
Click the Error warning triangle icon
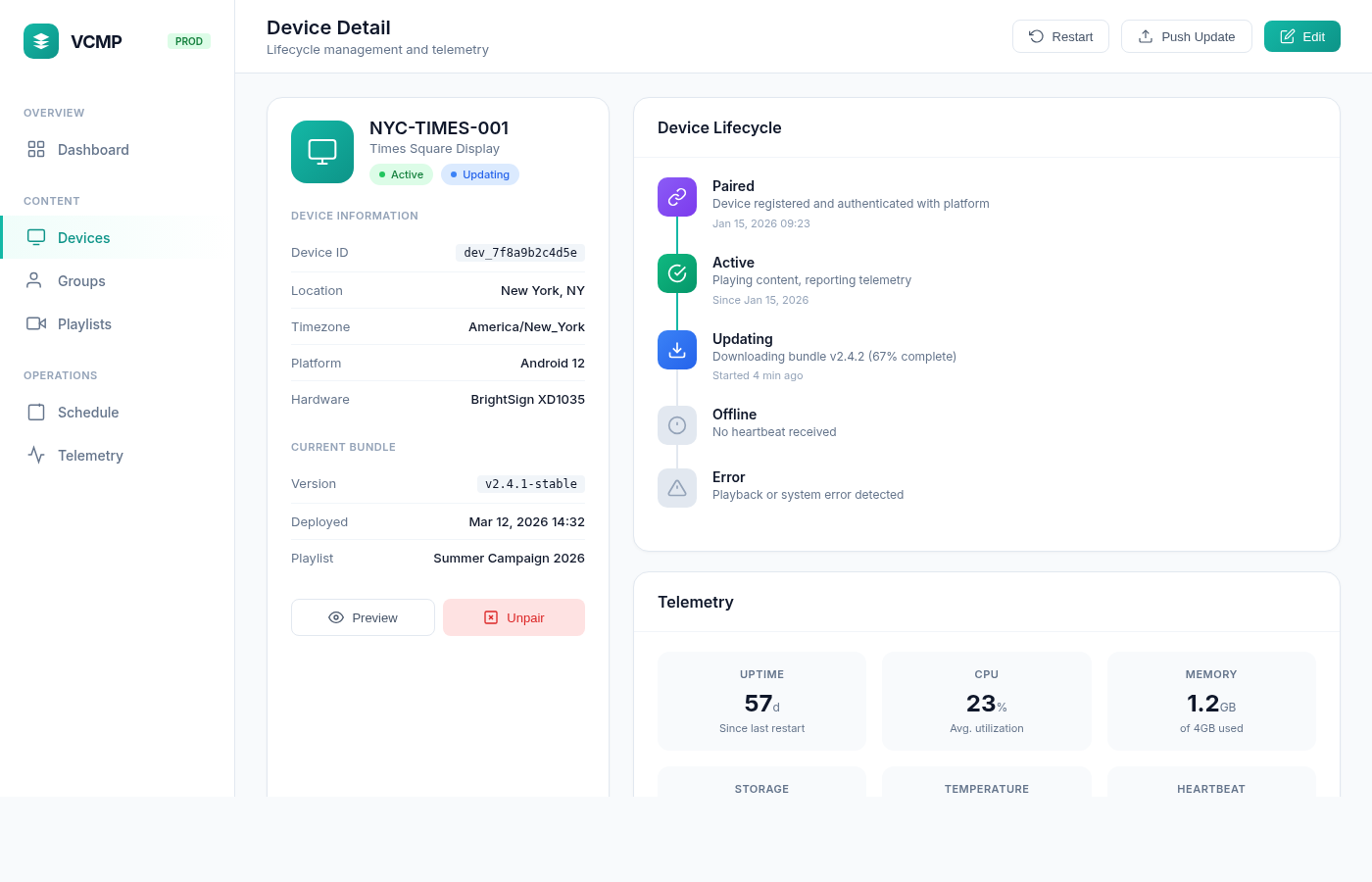tap(677, 488)
